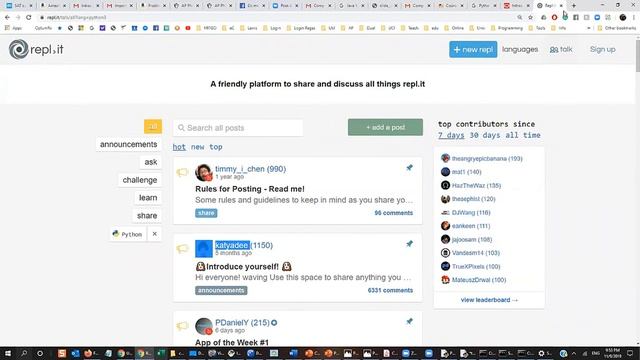Open the 96 comments link
This screenshot has width=640, height=360.
click(393, 213)
